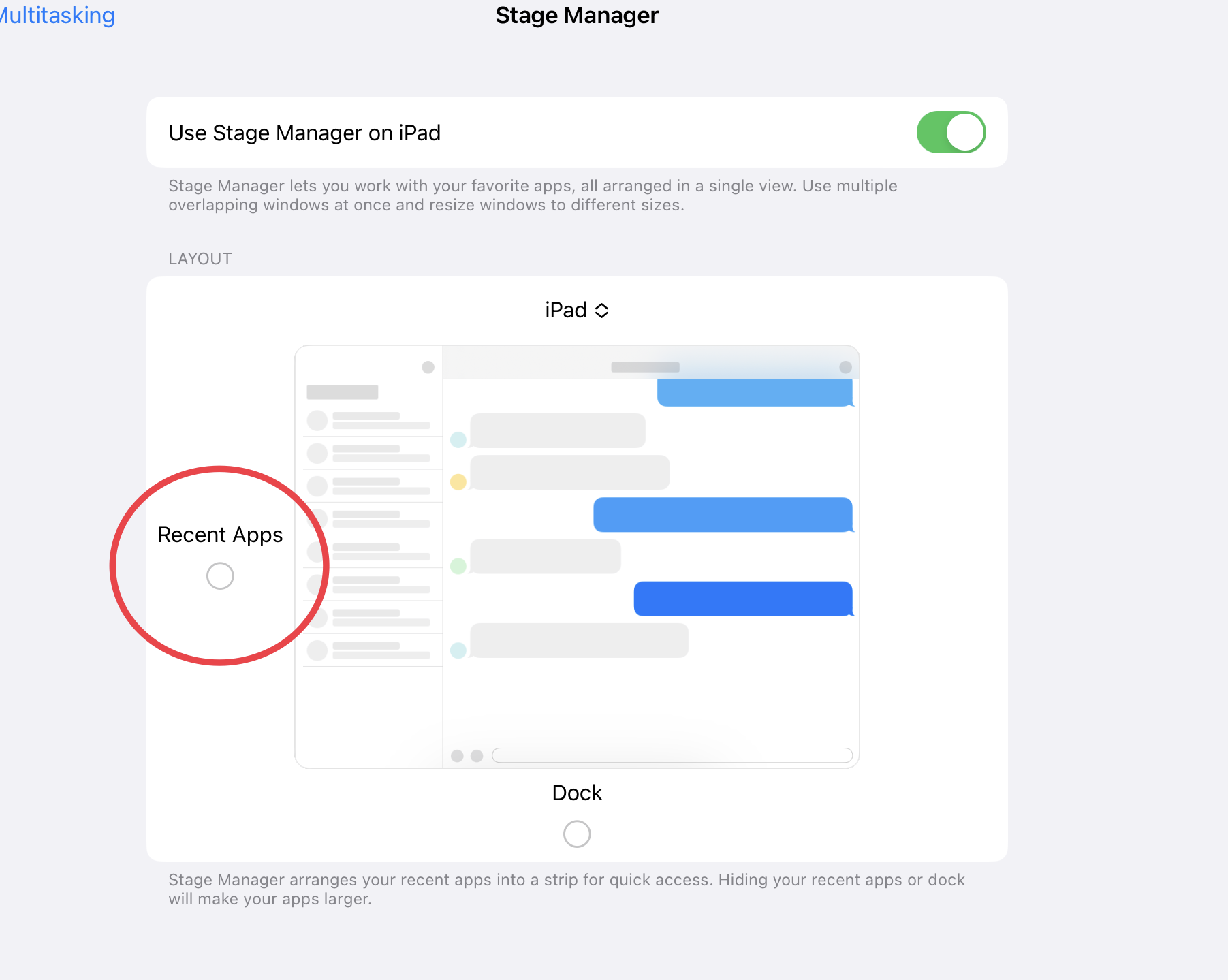Image resolution: width=1228 pixels, height=980 pixels.
Task: Click the Stage Manager layout preview
Action: (x=577, y=556)
